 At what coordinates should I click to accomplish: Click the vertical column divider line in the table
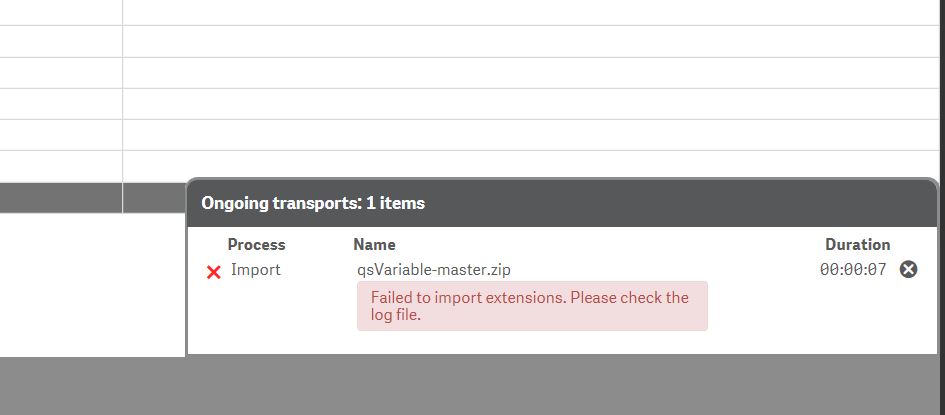pos(123,100)
